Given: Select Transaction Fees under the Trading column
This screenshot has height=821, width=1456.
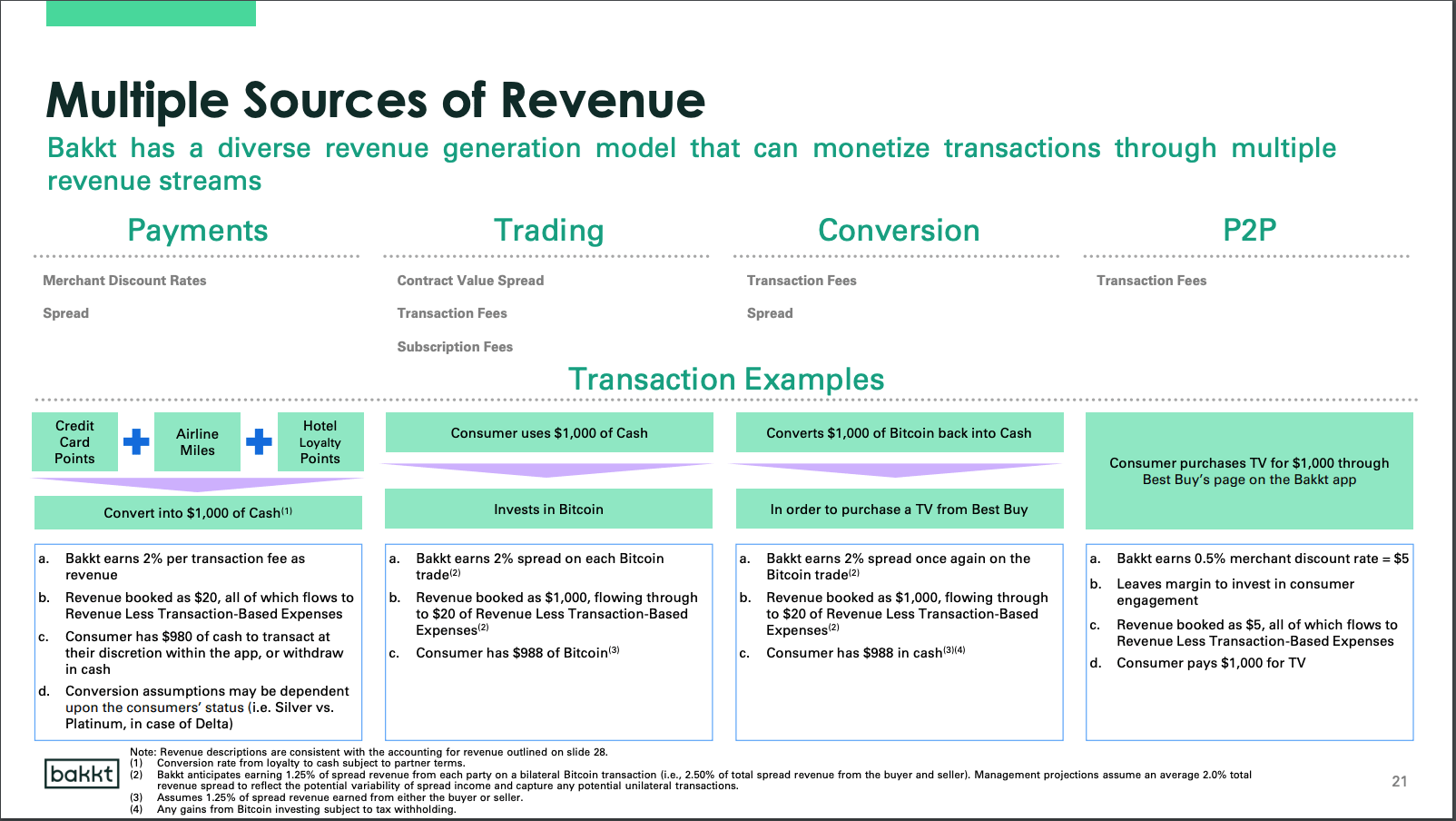Looking at the screenshot, I should point(452,313).
